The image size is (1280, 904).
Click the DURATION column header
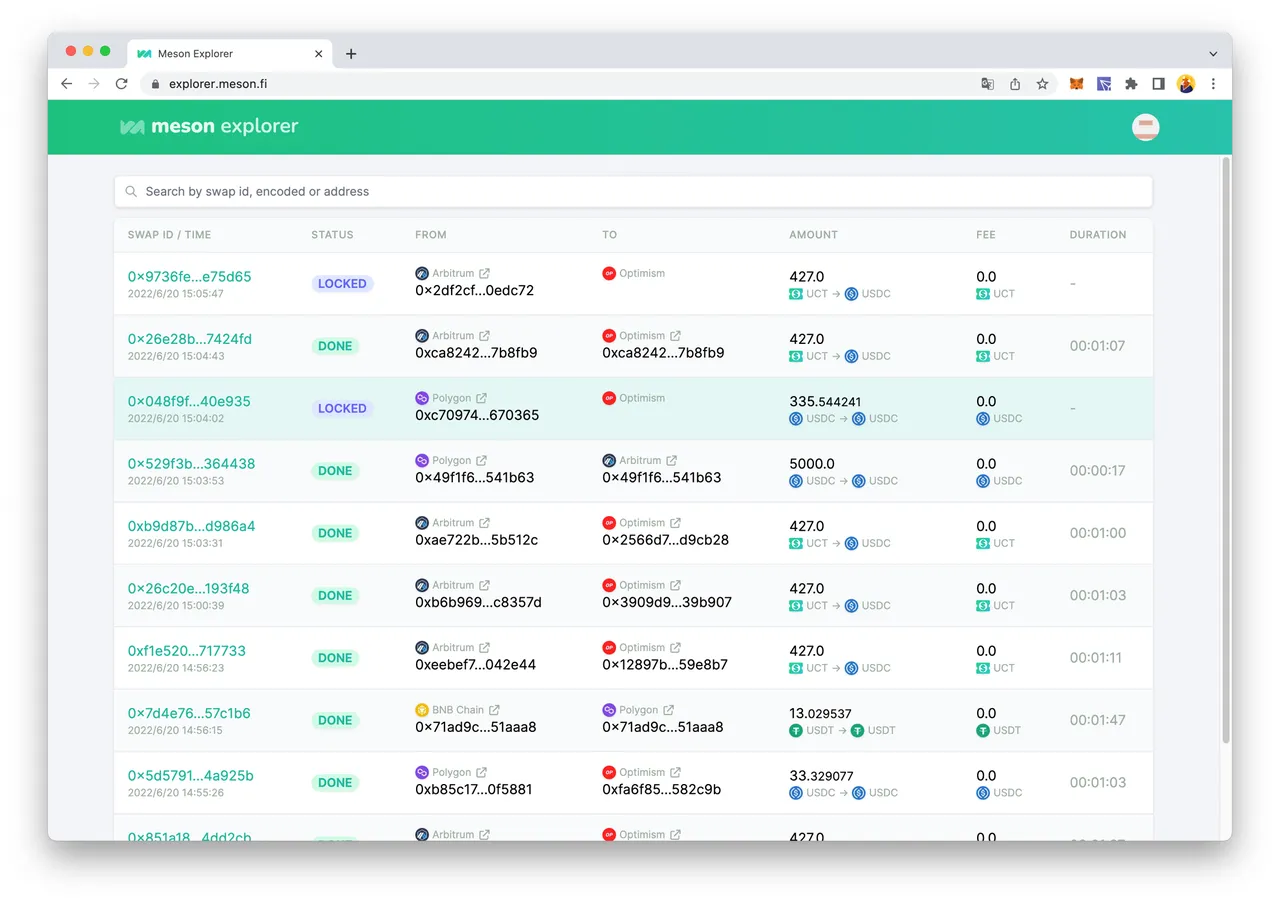pyautogui.click(x=1098, y=235)
